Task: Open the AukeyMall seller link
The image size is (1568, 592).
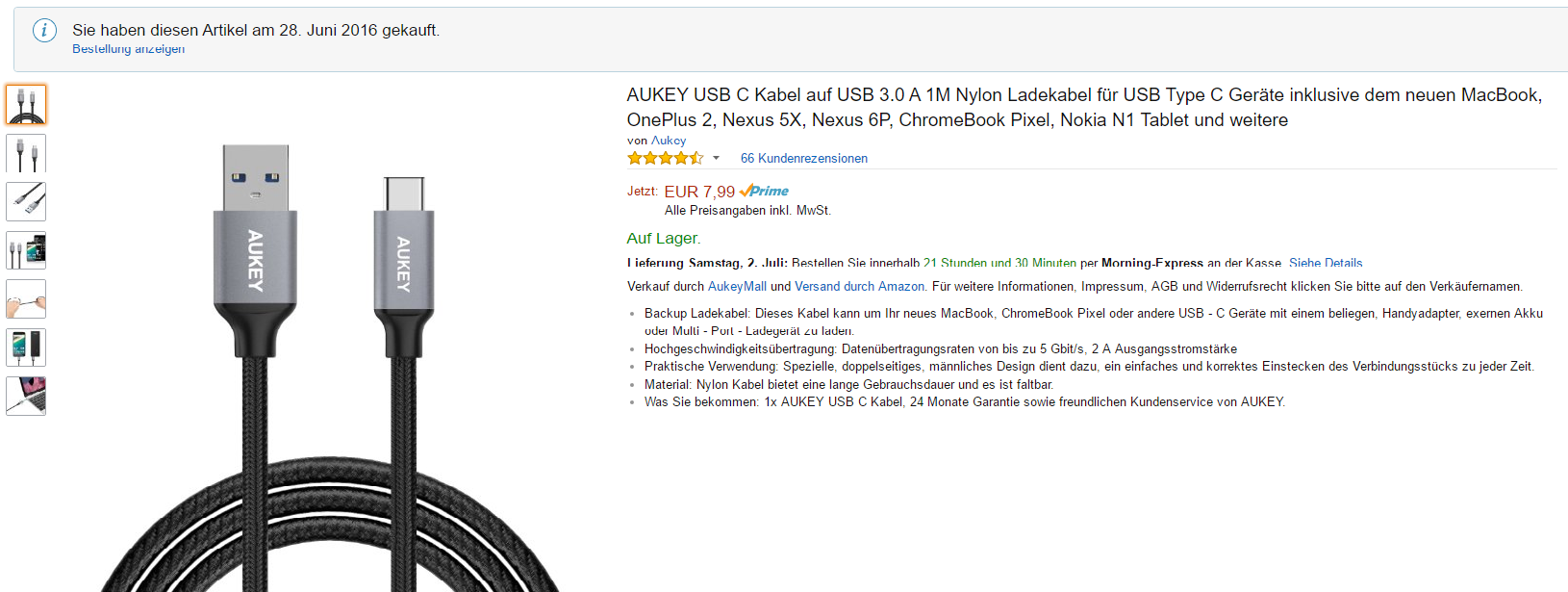Action: click(x=737, y=286)
